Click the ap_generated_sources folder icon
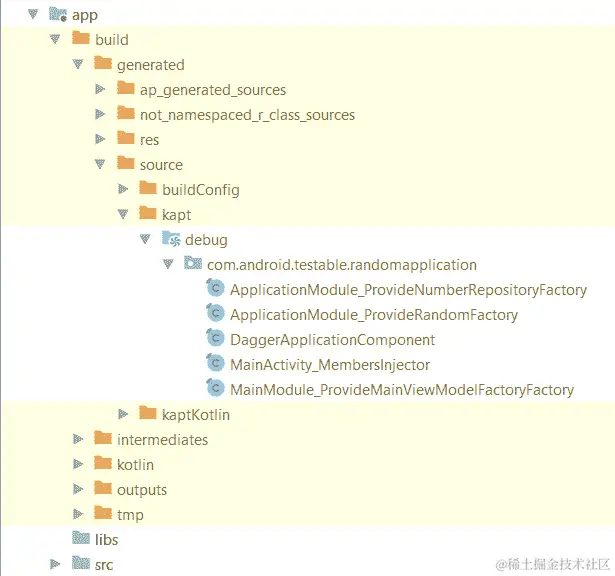Image resolution: width=615 pixels, height=576 pixels. click(126, 88)
